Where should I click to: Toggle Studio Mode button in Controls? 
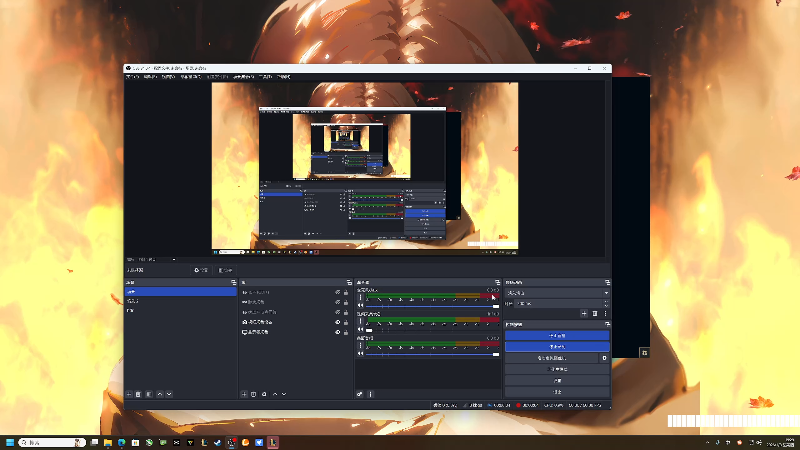pos(557,369)
